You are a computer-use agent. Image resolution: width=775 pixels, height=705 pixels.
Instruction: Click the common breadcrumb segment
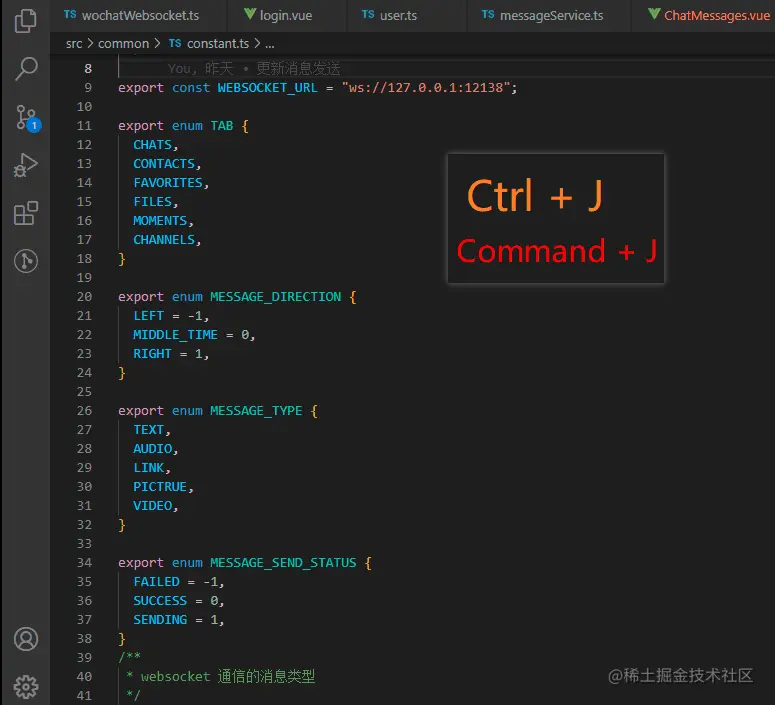(x=124, y=44)
